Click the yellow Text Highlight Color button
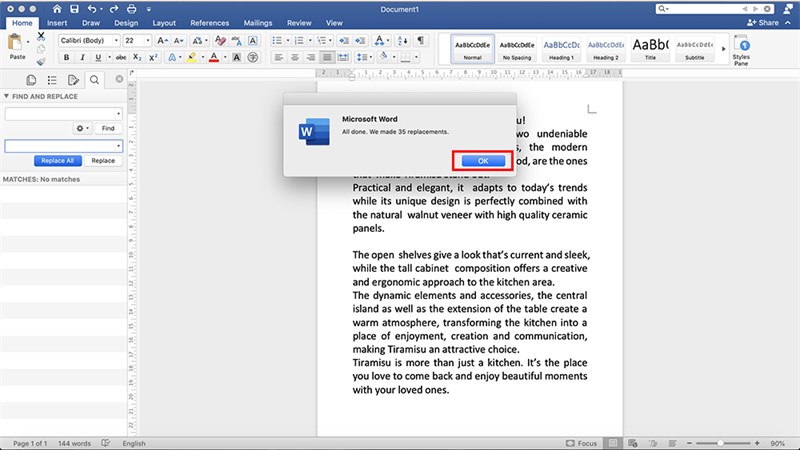Image resolution: width=800 pixels, height=450 pixels. click(x=192, y=58)
